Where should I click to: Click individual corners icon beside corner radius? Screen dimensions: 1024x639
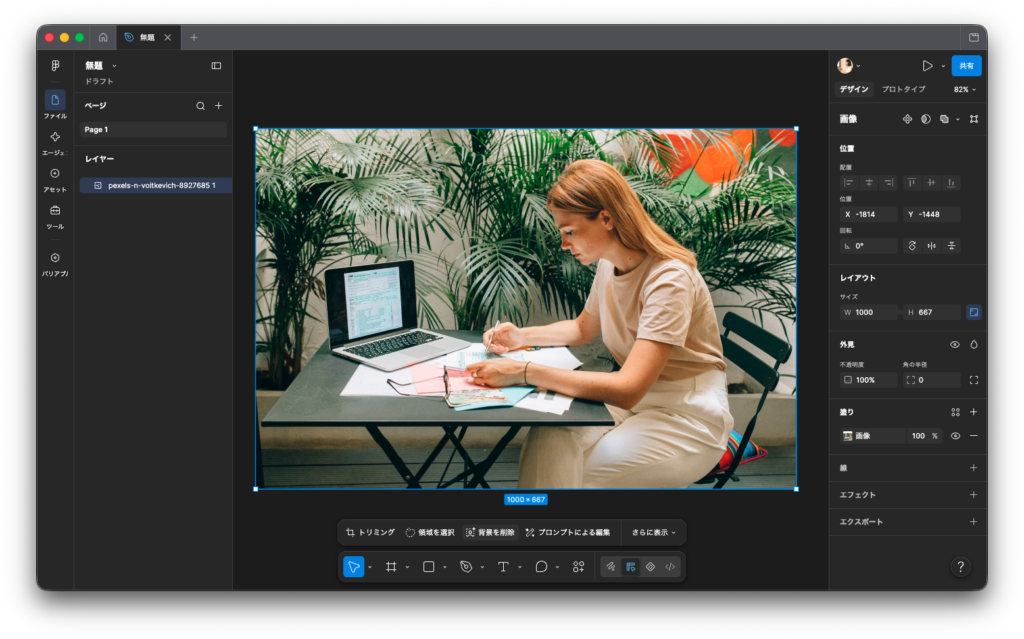point(974,380)
